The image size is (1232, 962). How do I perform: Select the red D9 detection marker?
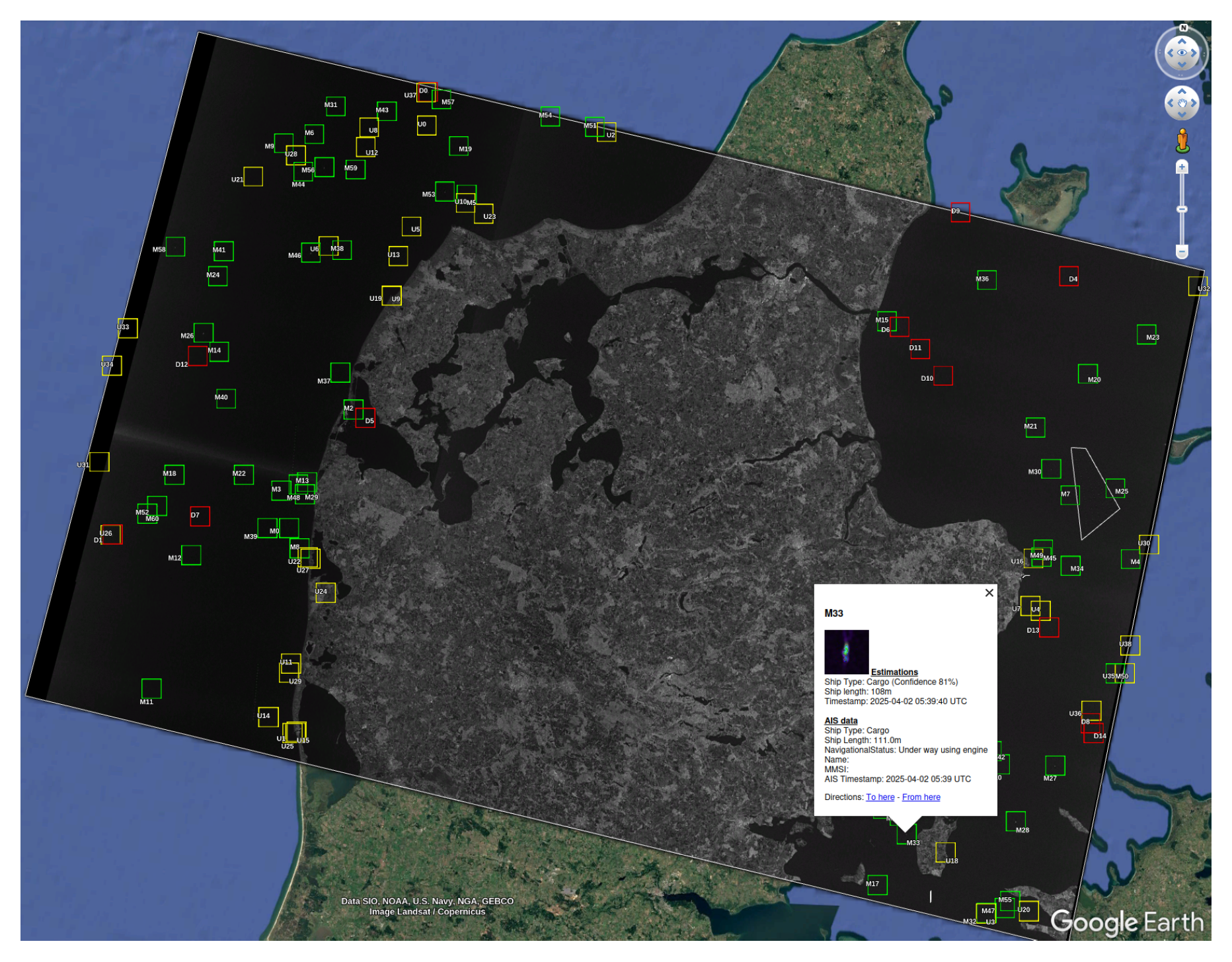coord(960,212)
